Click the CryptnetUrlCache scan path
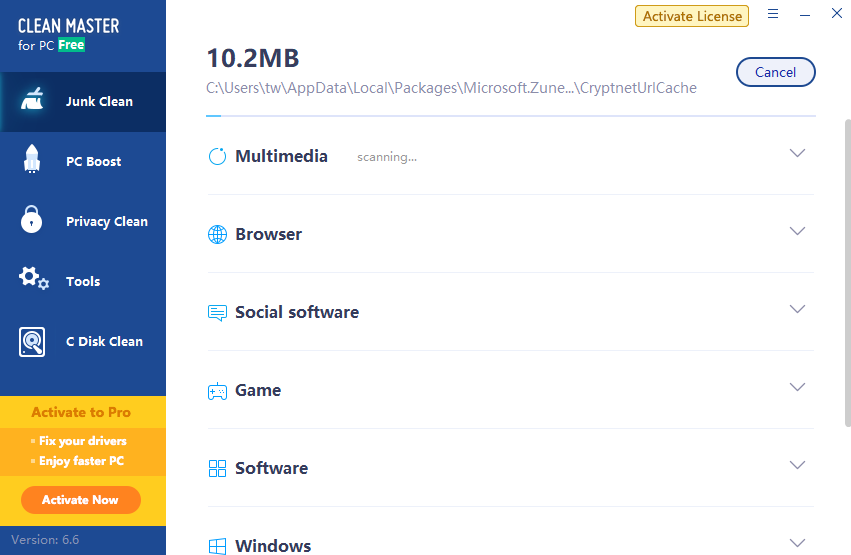This screenshot has height=555, width=851. point(451,88)
